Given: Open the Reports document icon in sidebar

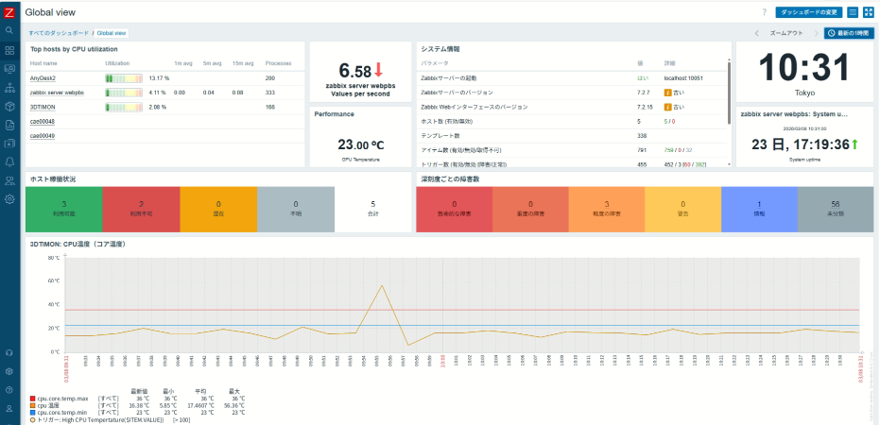Looking at the screenshot, I should 9,125.
